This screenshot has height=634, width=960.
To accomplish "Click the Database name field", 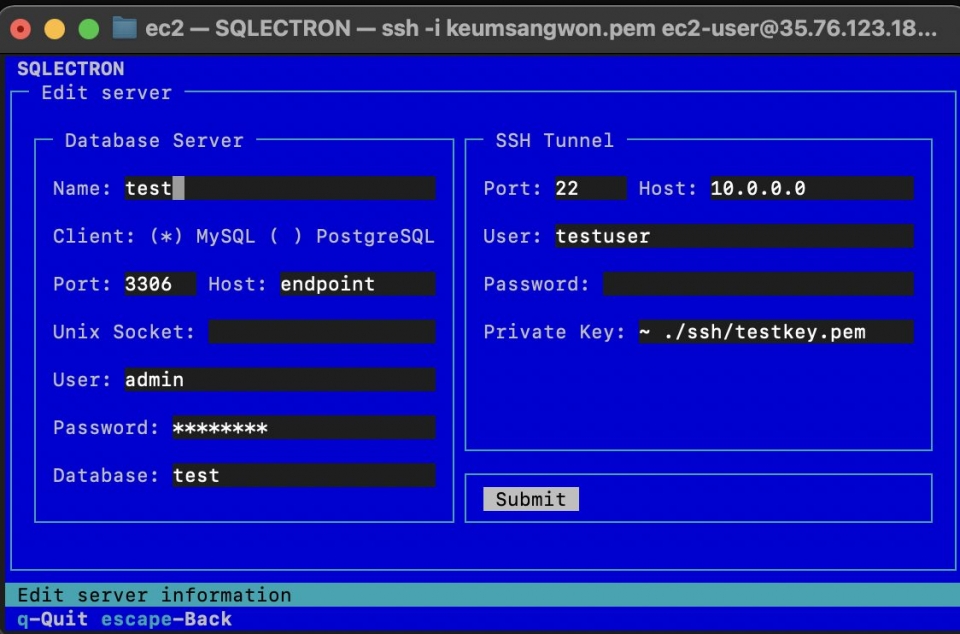I will (303, 476).
